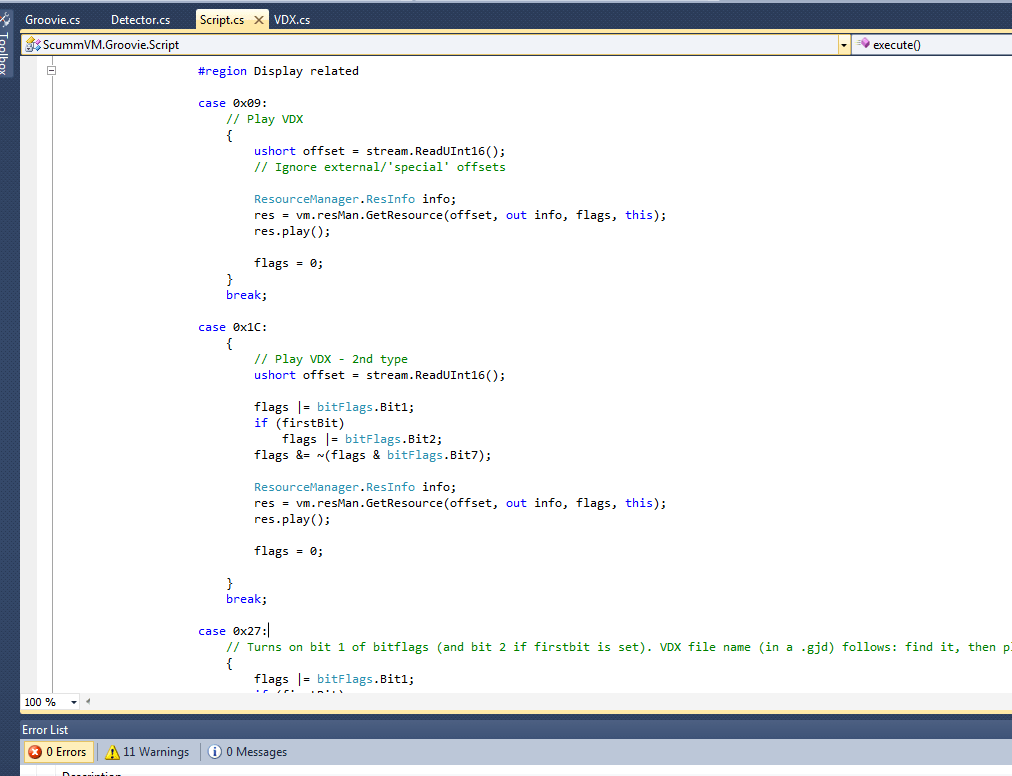
Task: Open the VDX.cs tab
Action: [292, 20]
